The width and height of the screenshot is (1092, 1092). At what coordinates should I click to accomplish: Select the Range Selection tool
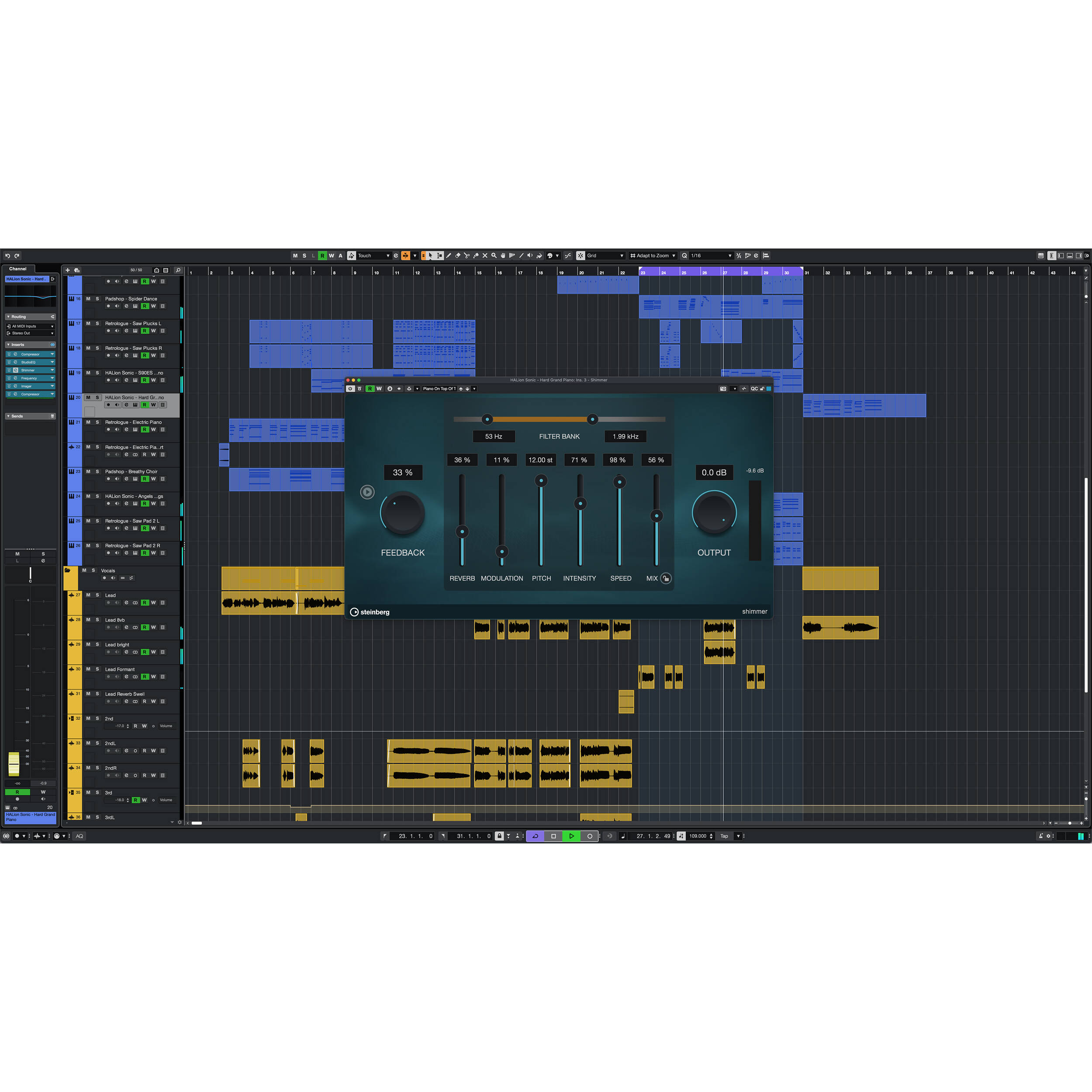pyautogui.click(x=441, y=256)
